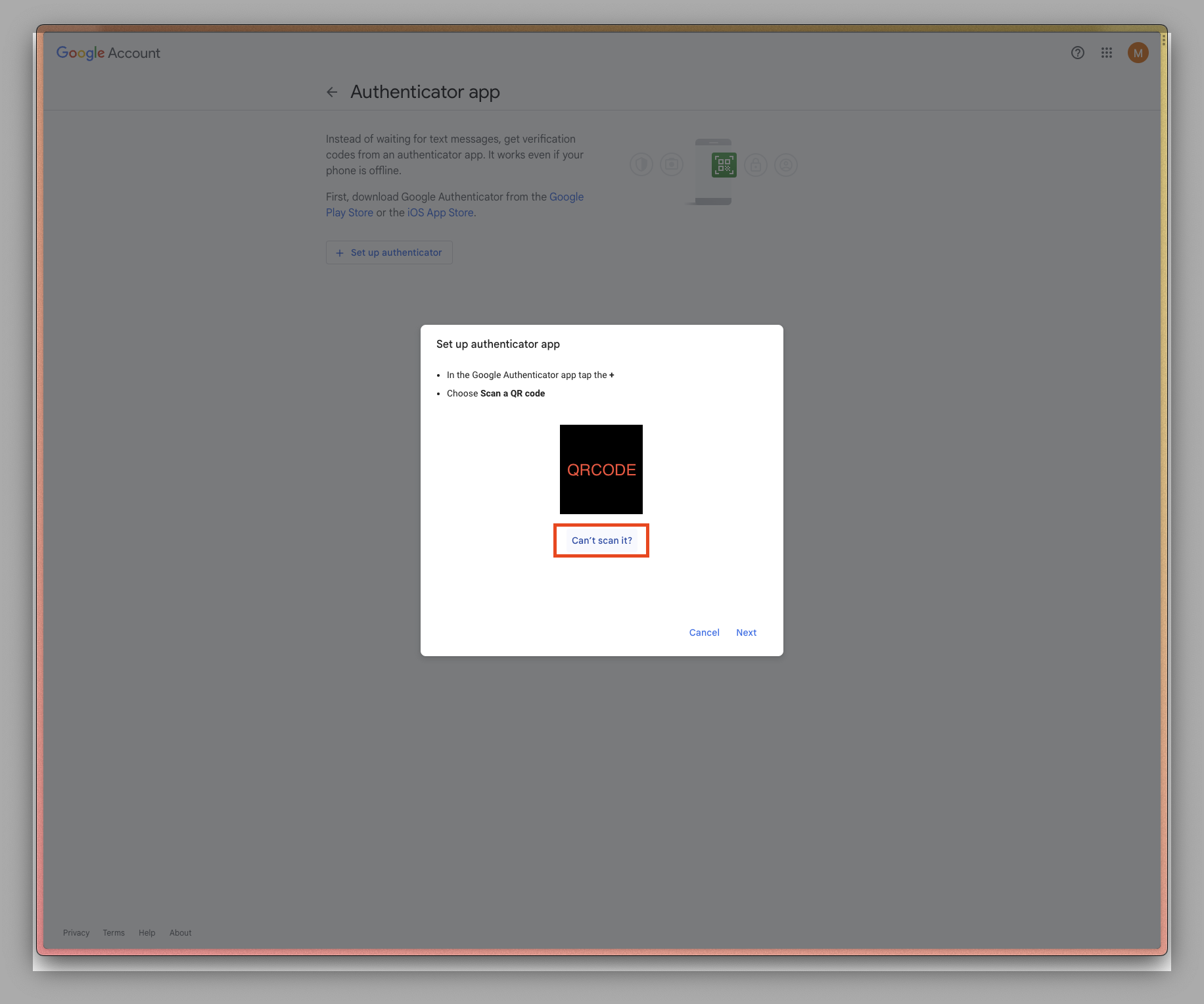Click the Can't scan it? link
The height and width of the screenshot is (1004, 1204).
tap(601, 540)
